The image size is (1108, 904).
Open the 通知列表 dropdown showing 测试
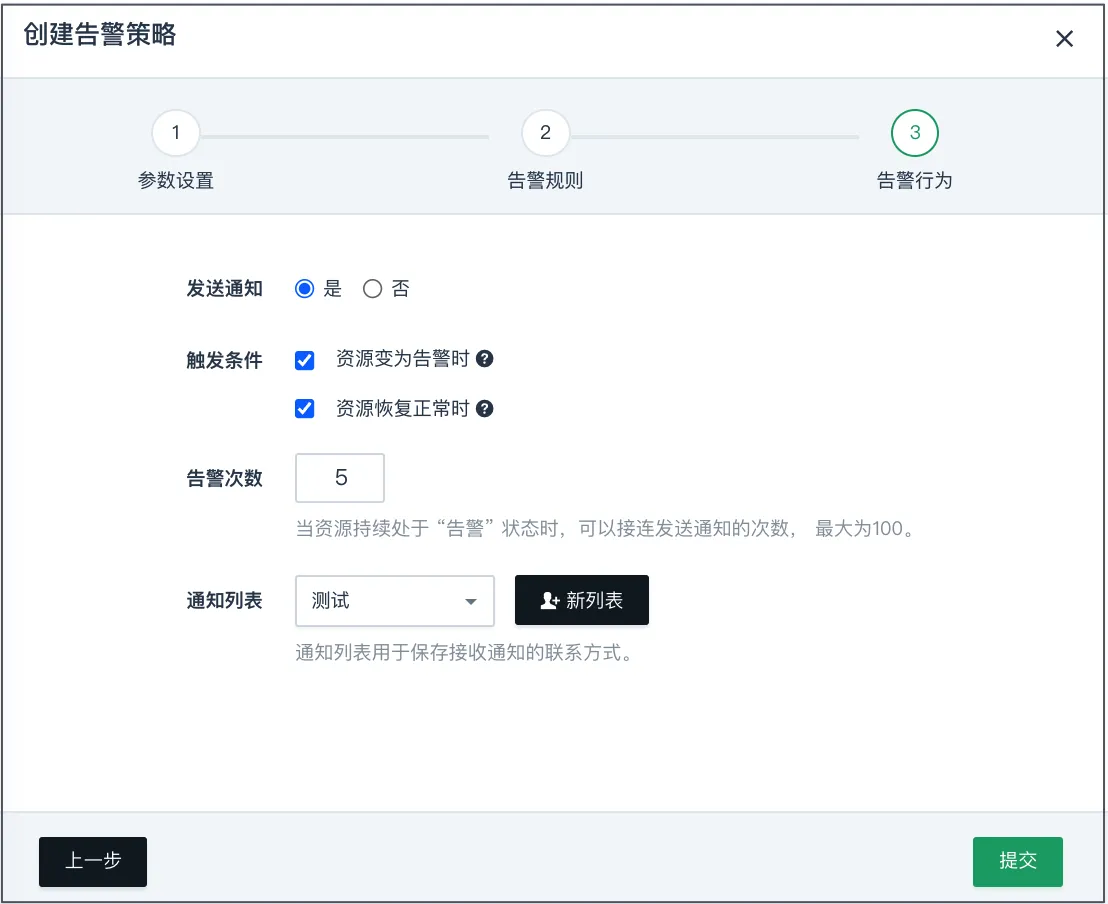(x=395, y=601)
